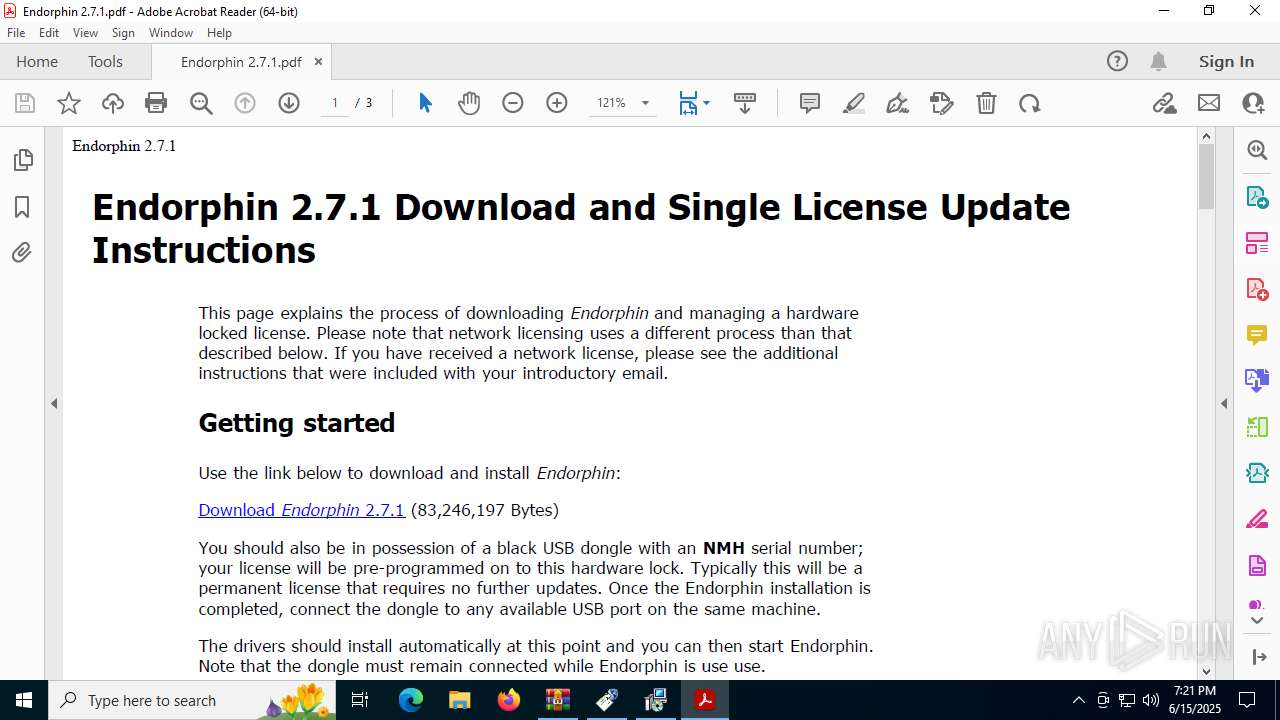Select the Endorphin 2.7.1.pdf document tab
Image resolution: width=1280 pixels, height=720 pixels.
[241, 62]
